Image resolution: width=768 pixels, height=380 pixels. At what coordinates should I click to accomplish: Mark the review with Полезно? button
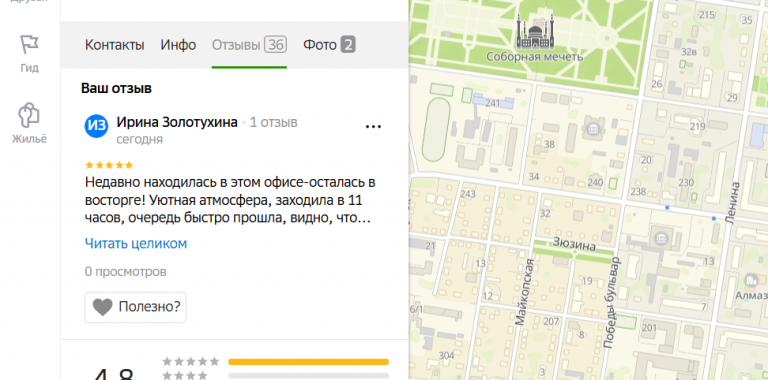(x=136, y=308)
